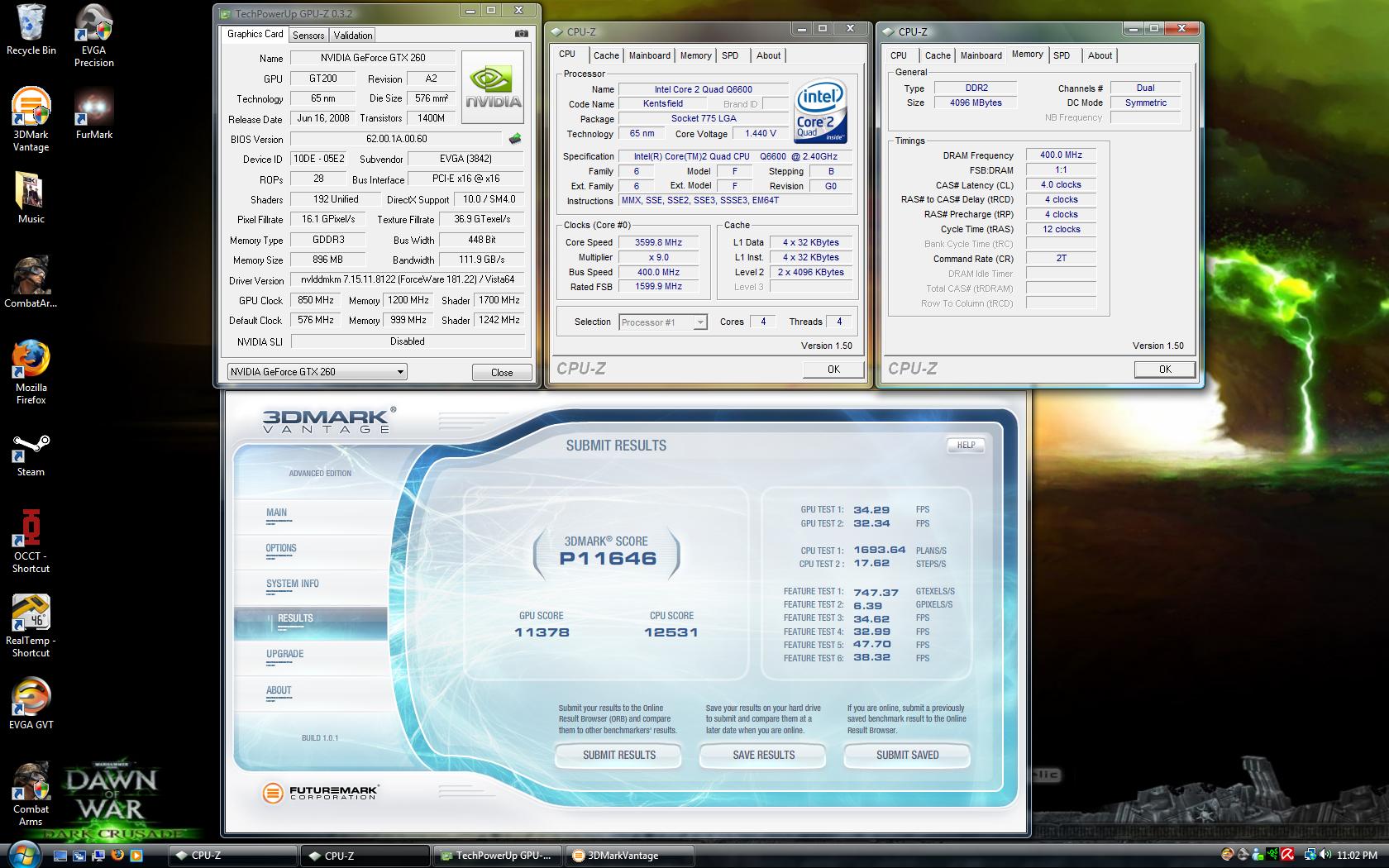Click the Close button in GPU-Z

(x=502, y=373)
